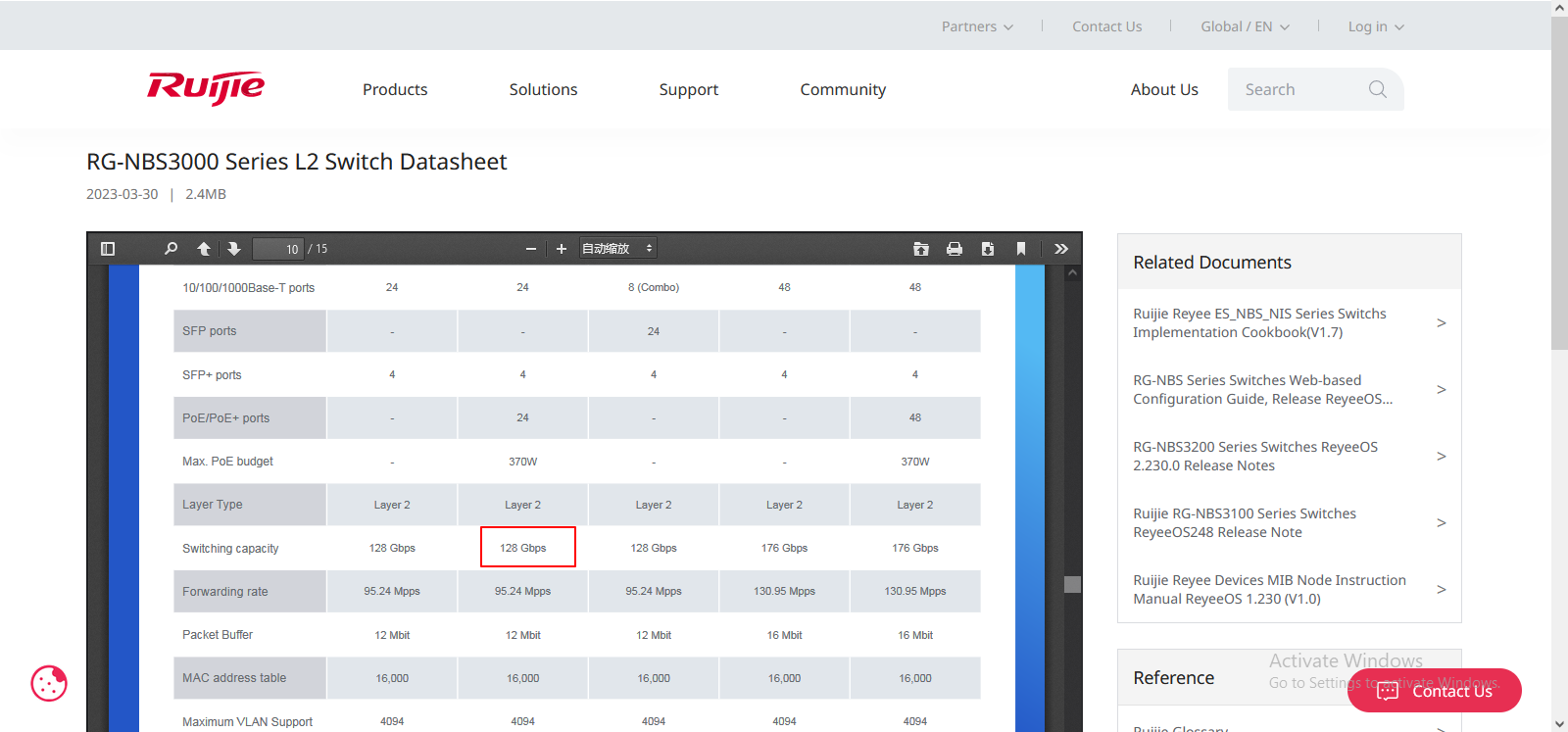Open the Products menu
This screenshot has height=732, width=1568.
click(395, 89)
